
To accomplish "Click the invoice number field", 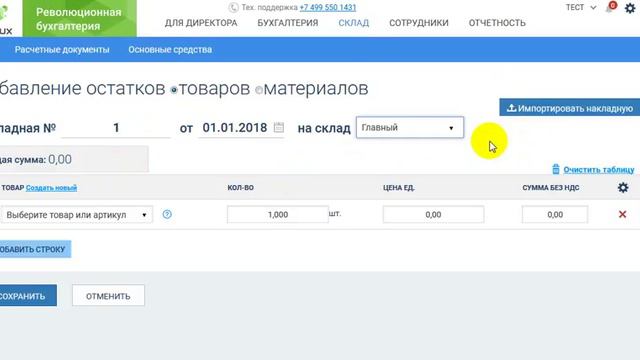I will pyautogui.click(x=116, y=128).
